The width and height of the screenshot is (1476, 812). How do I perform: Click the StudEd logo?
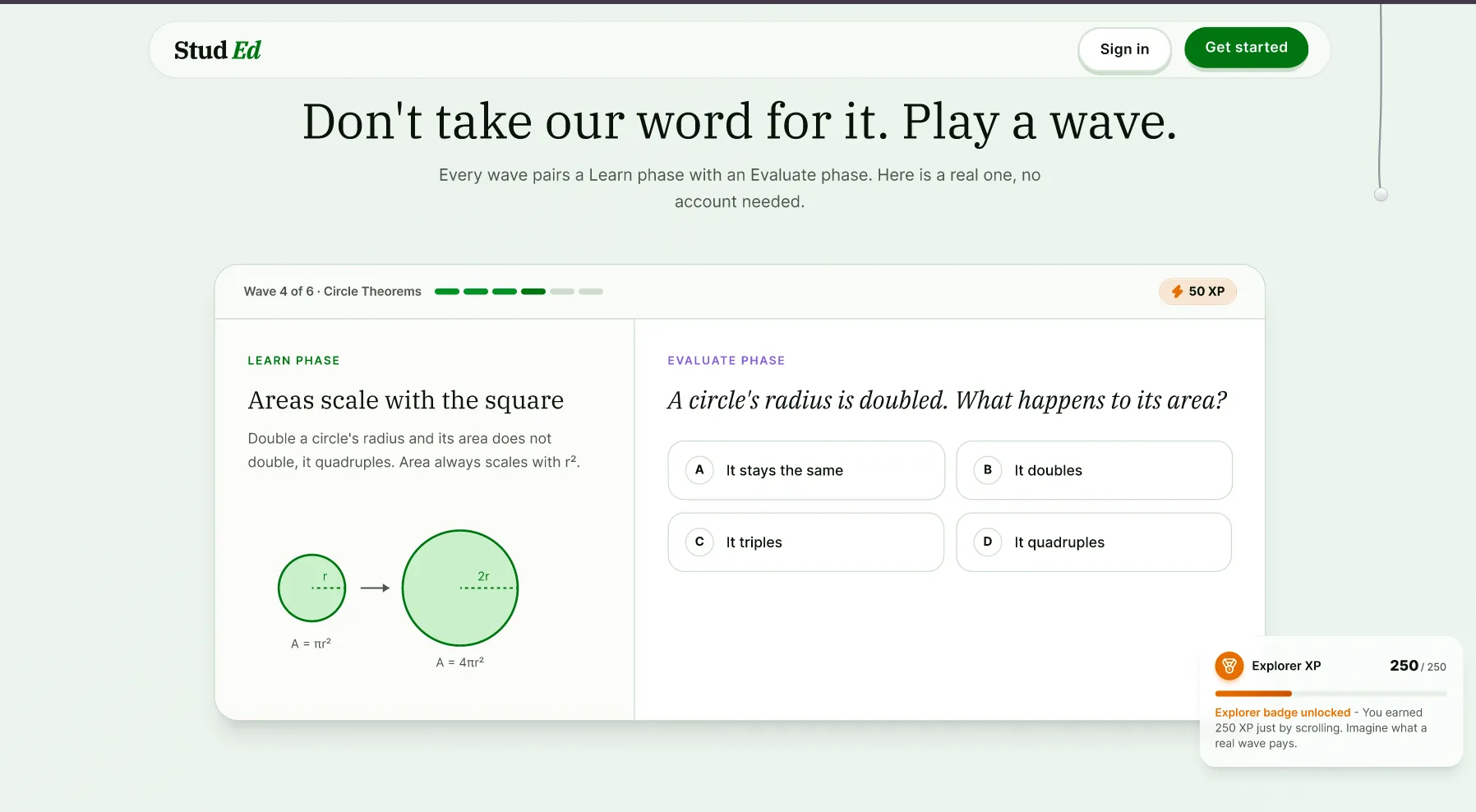217,50
